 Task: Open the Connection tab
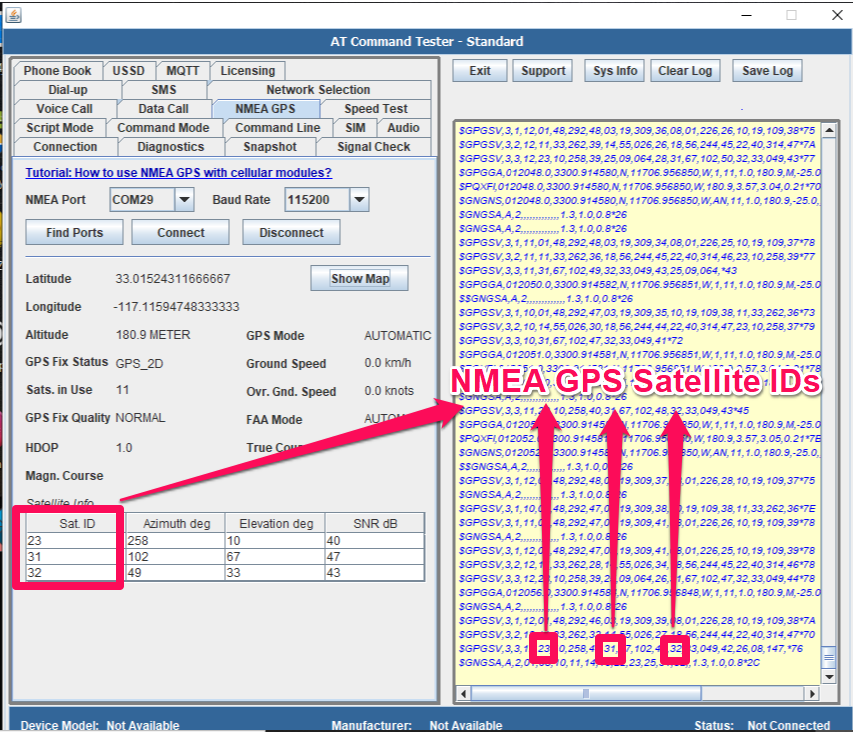tap(65, 147)
